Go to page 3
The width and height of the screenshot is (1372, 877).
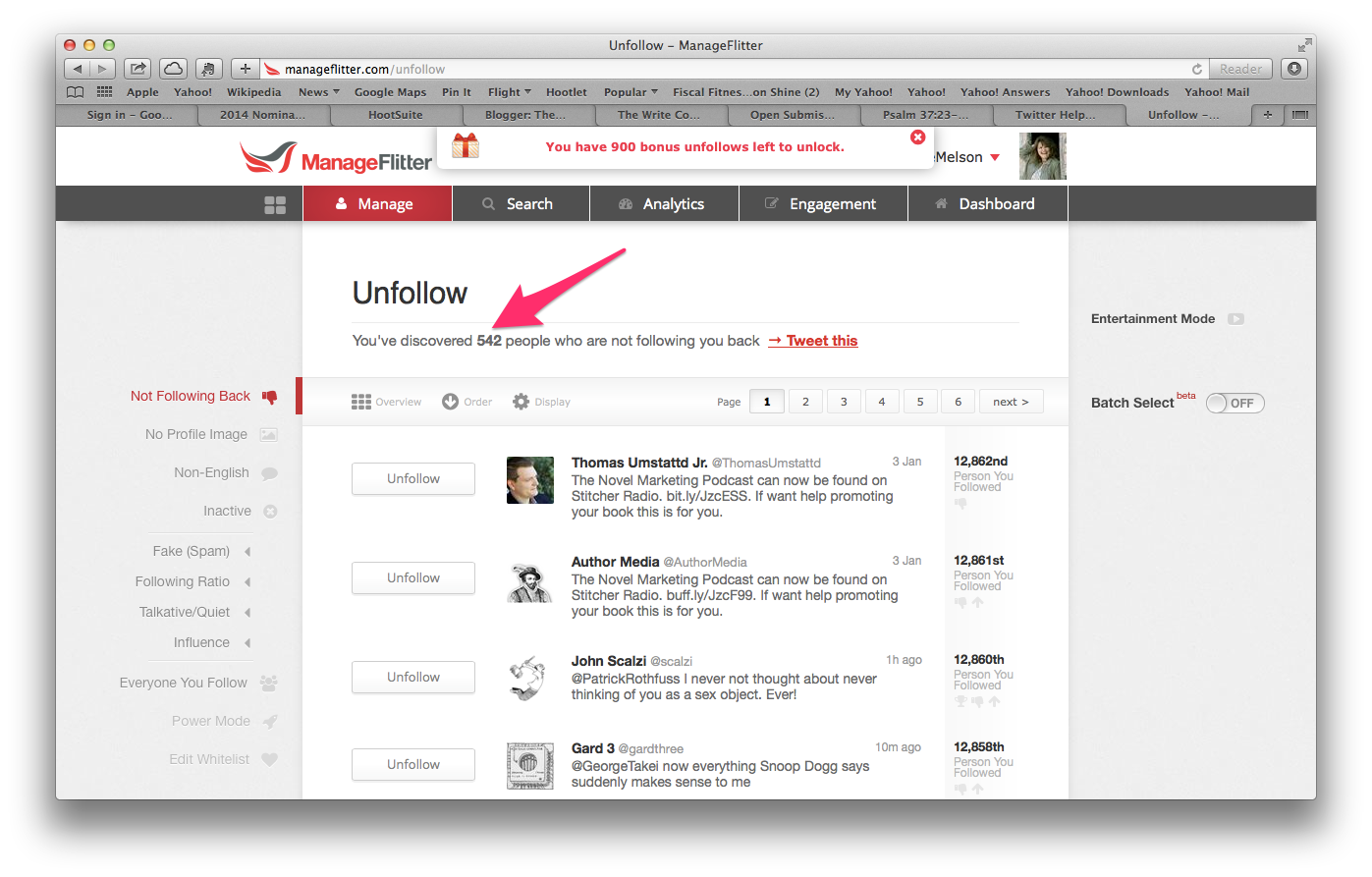tap(844, 402)
